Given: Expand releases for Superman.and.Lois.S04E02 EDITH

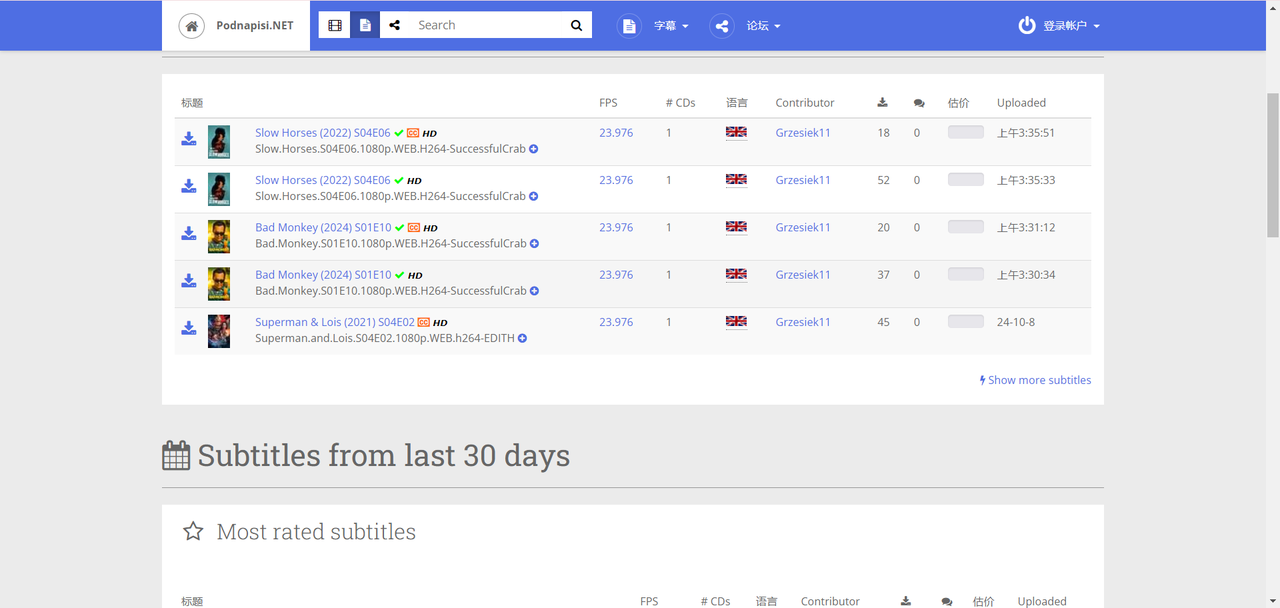Looking at the screenshot, I should coord(522,338).
